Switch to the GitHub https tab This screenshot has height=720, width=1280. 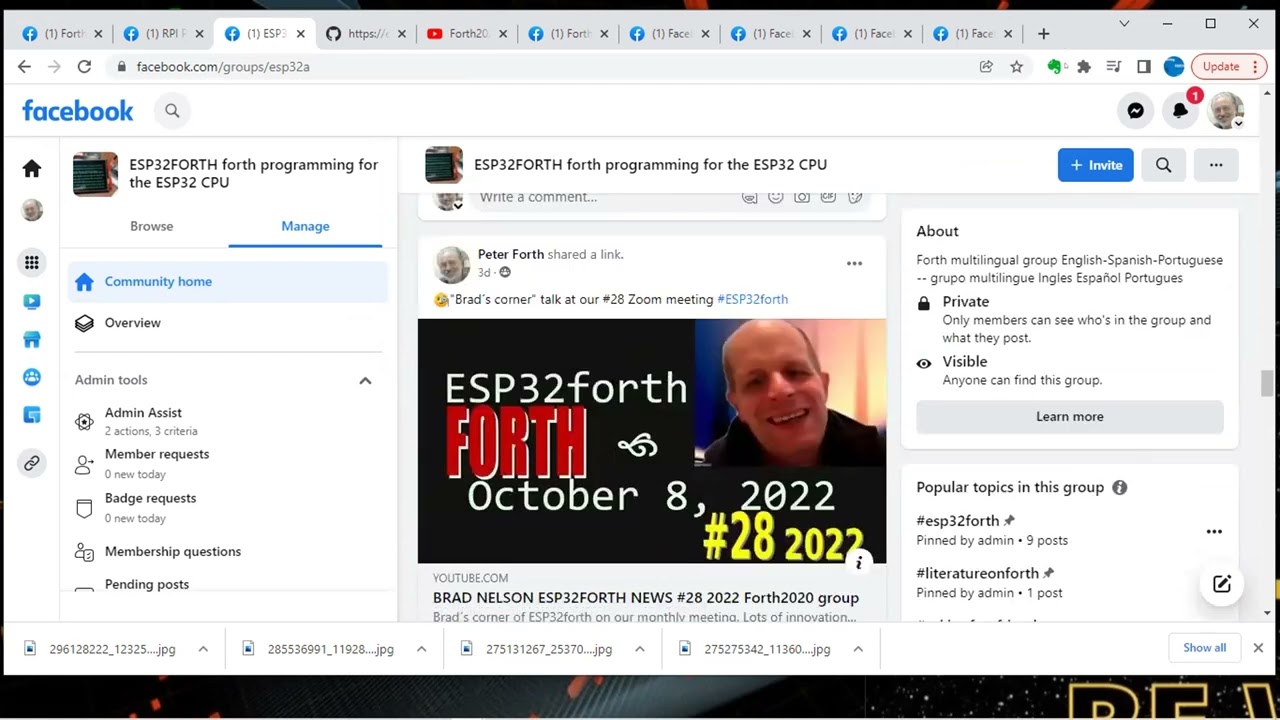(366, 34)
